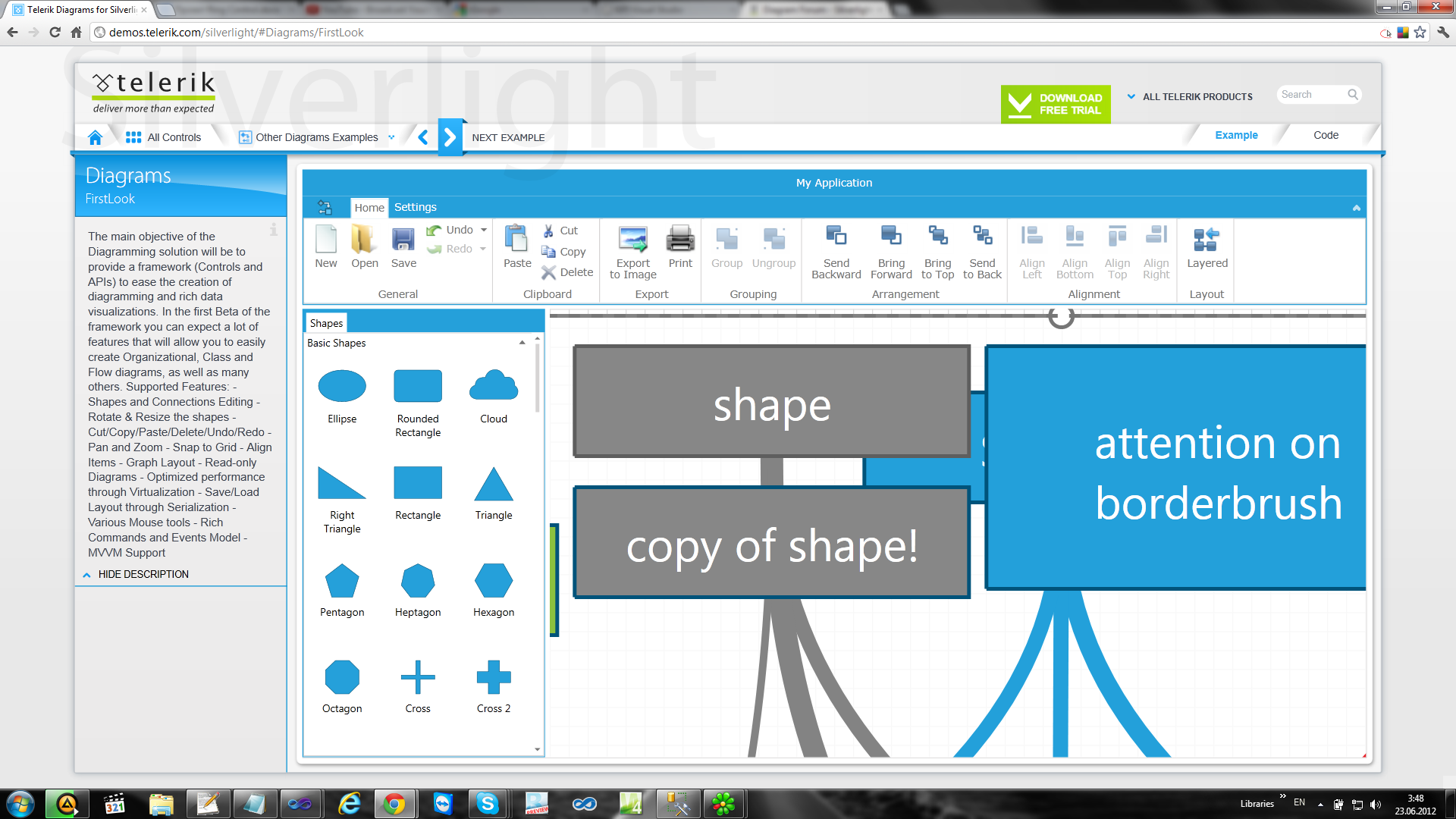Click the Save disk icon
Screen dimensions: 1456x819
tap(403, 240)
